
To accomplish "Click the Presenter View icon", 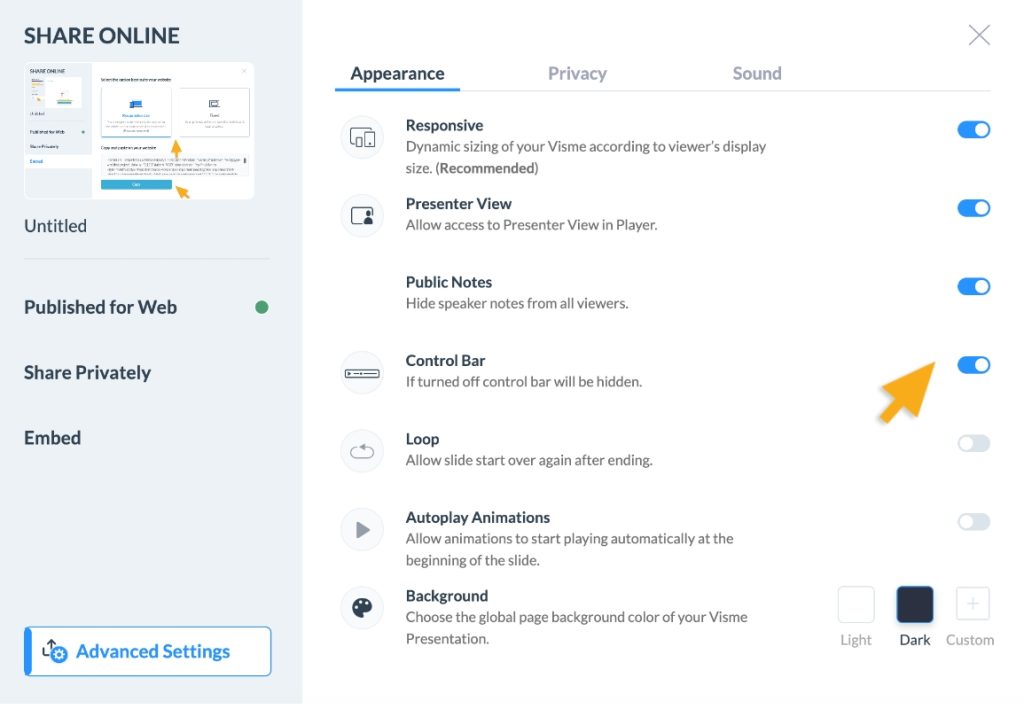I will (x=361, y=215).
